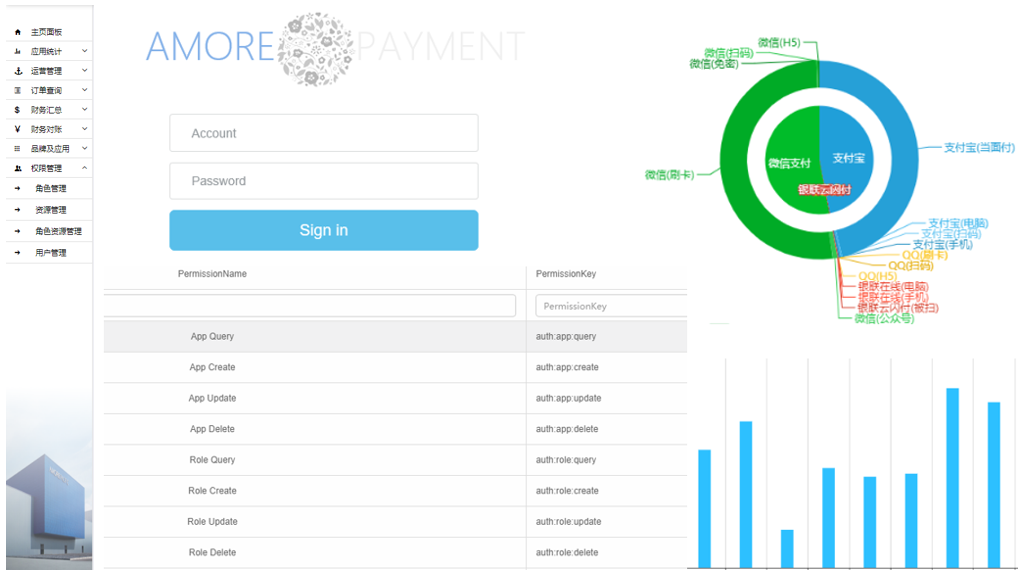This screenshot has height=576, width=1020.
Task: Expand the 运营管理 chevron
Action: click(x=85, y=70)
